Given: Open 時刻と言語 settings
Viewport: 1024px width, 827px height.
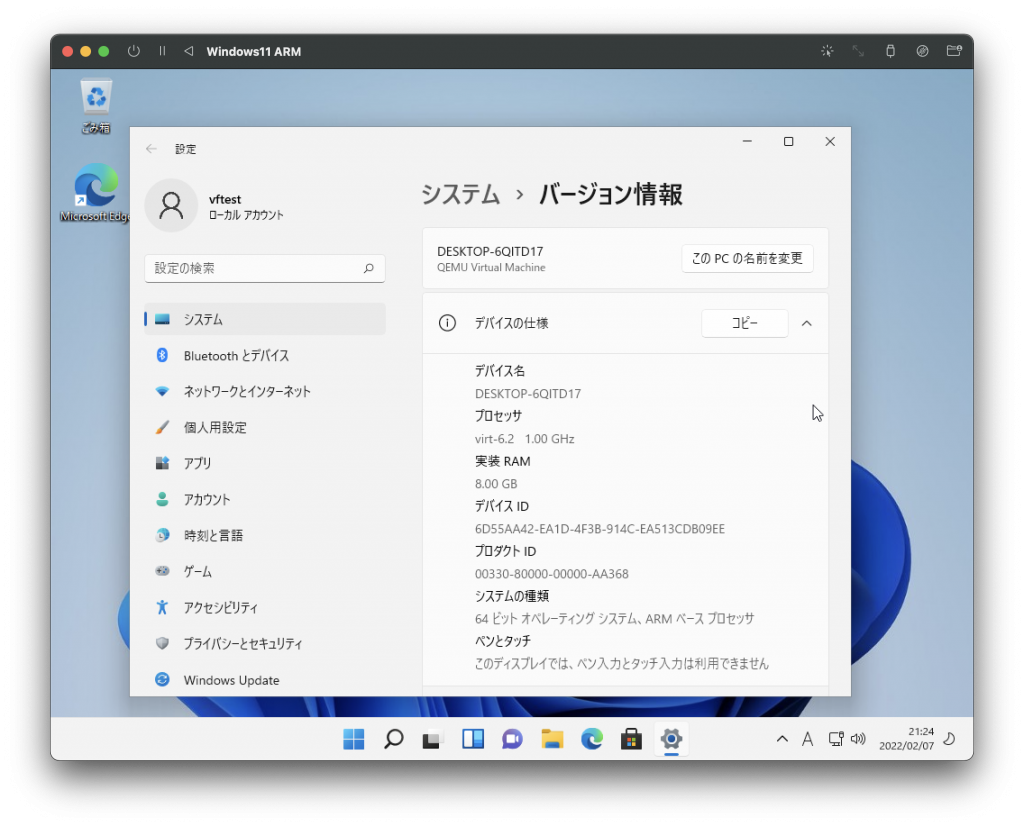Looking at the screenshot, I should click(x=264, y=536).
